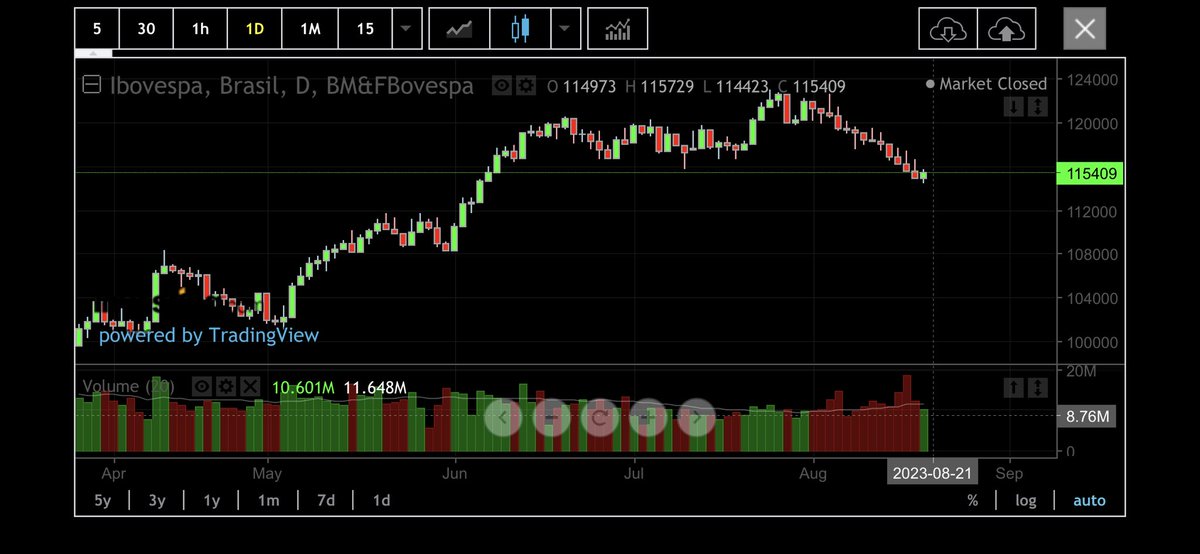Click the Jun label on time axis
The width and height of the screenshot is (1200, 554).
(x=455, y=472)
